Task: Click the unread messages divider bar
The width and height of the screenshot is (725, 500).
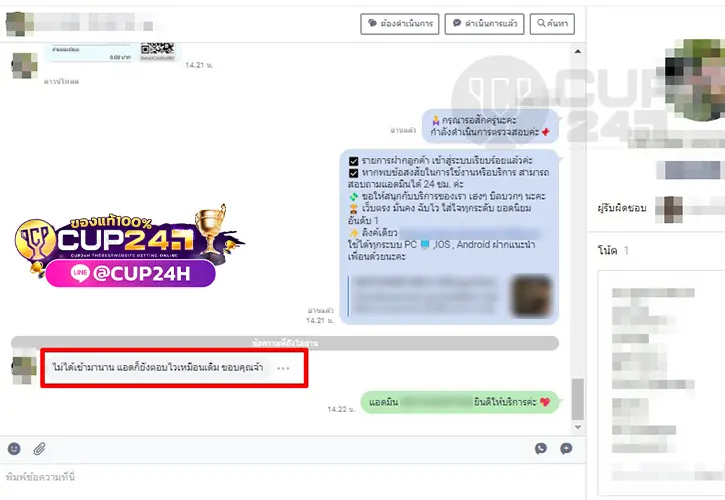Action: [285, 343]
